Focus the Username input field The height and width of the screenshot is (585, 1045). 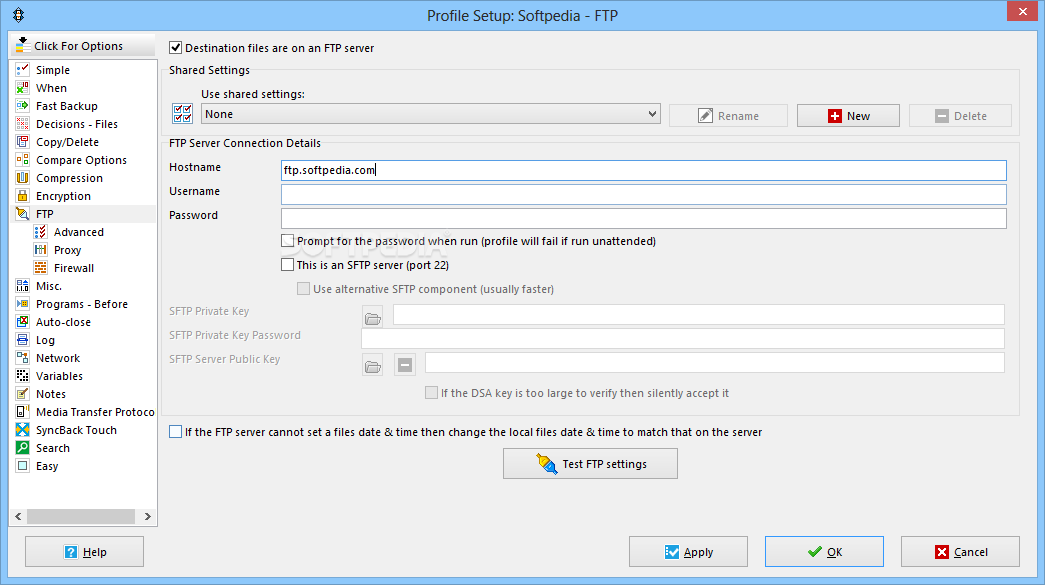(644, 194)
